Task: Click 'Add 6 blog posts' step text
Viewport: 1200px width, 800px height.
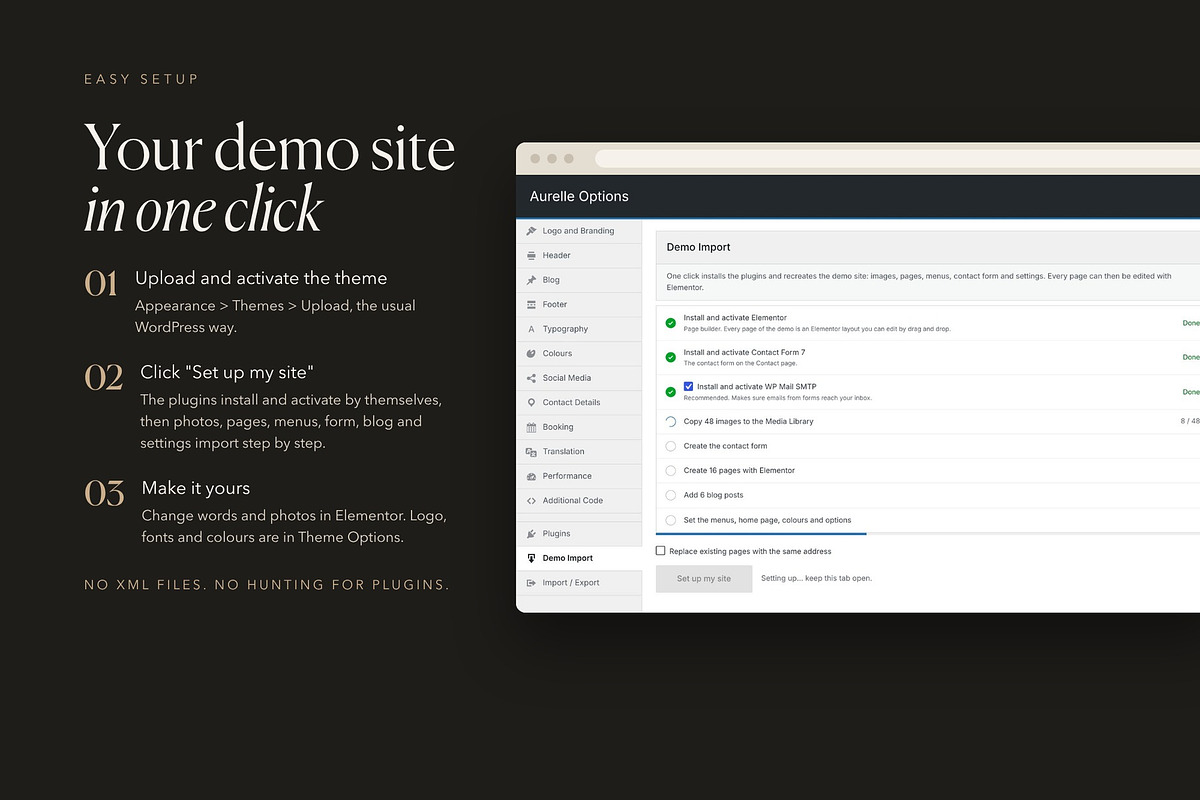Action: pos(713,495)
